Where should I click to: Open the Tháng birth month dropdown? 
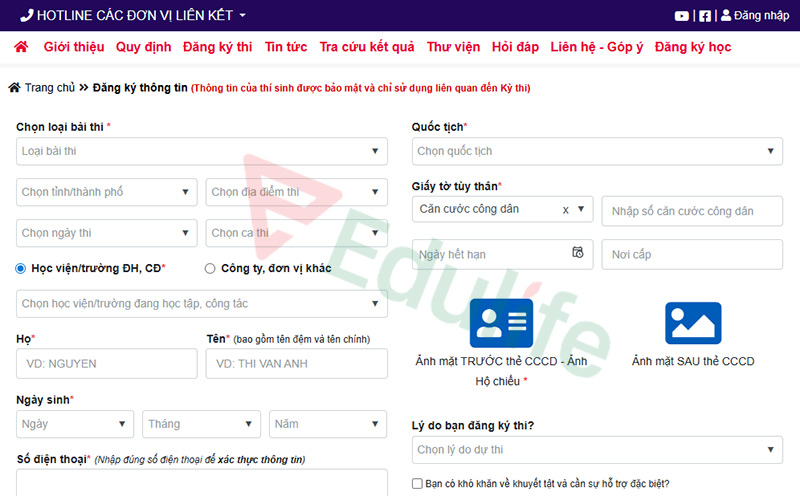(201, 424)
